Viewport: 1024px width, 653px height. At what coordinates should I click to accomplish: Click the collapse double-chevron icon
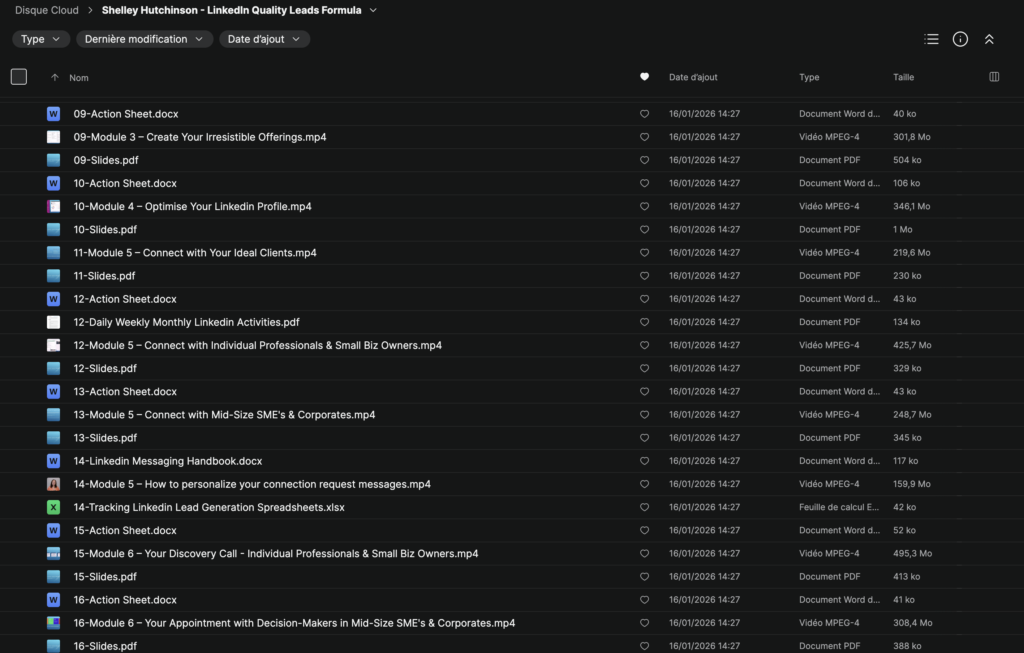pos(989,39)
